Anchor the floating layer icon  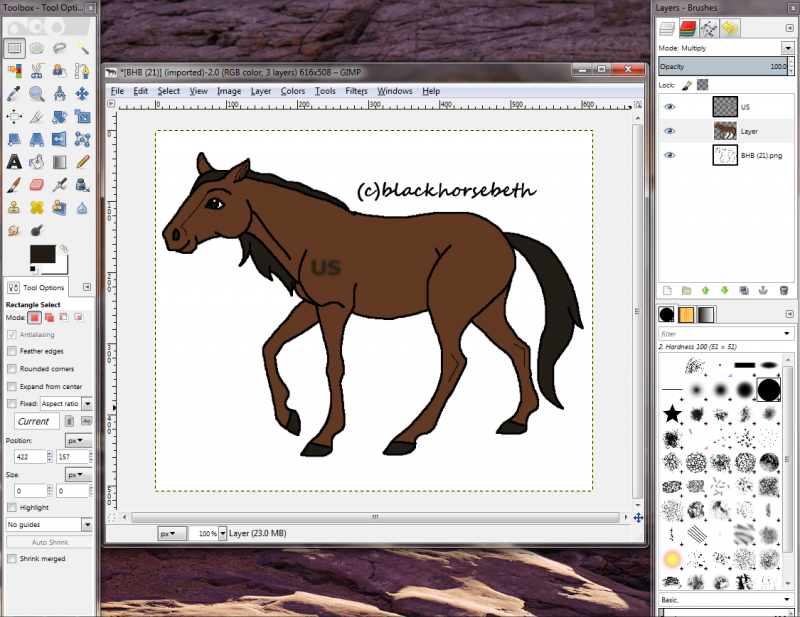coord(763,290)
